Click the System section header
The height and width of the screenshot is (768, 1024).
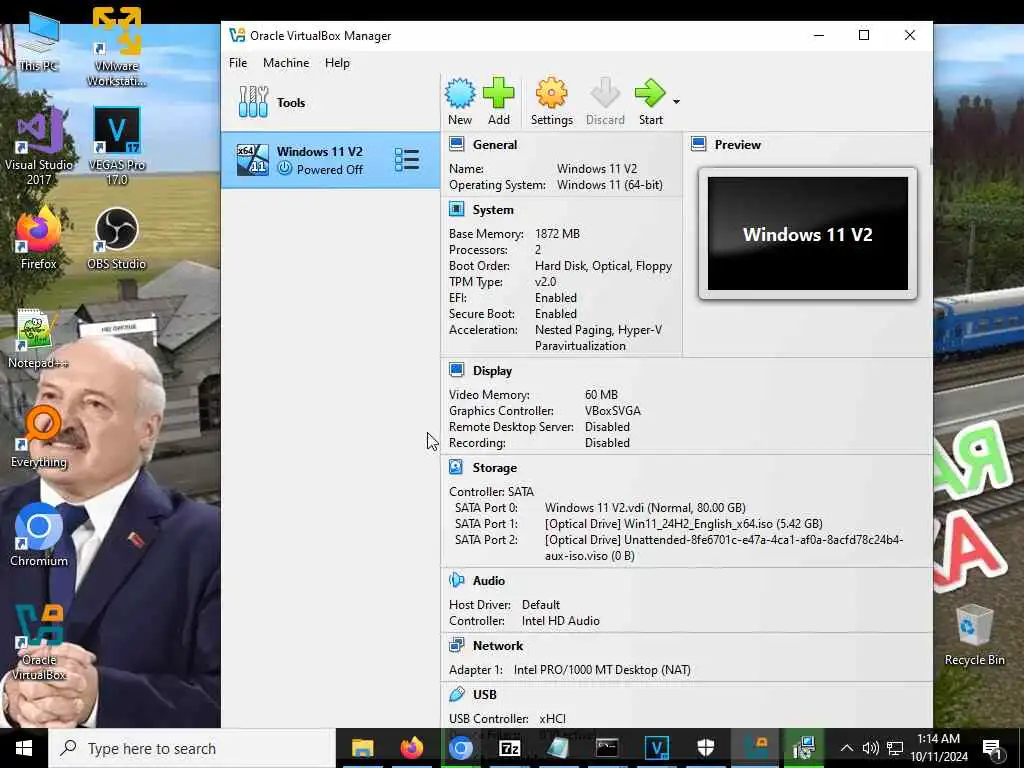tap(493, 210)
